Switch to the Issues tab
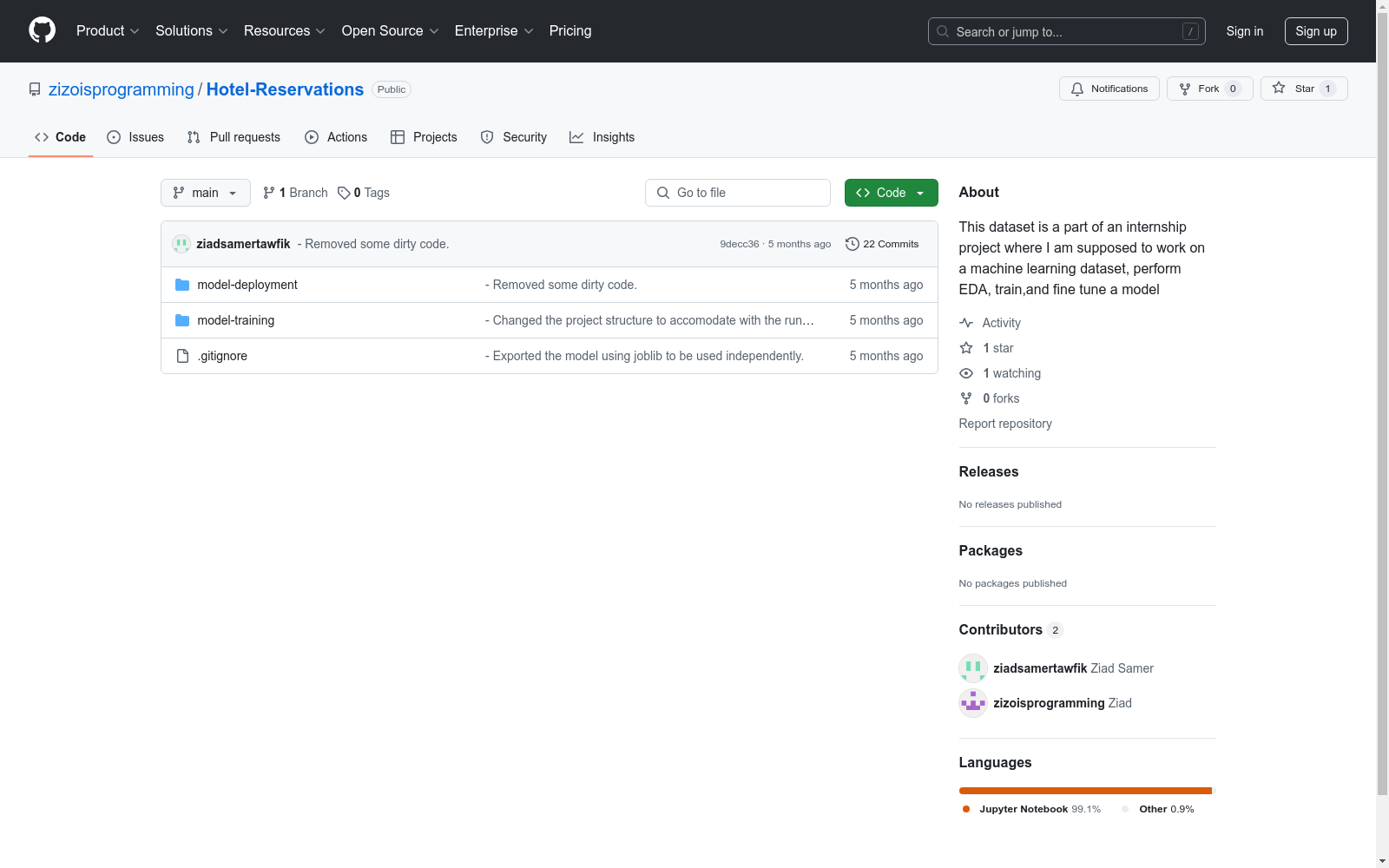The image size is (1389, 868). tap(135, 137)
